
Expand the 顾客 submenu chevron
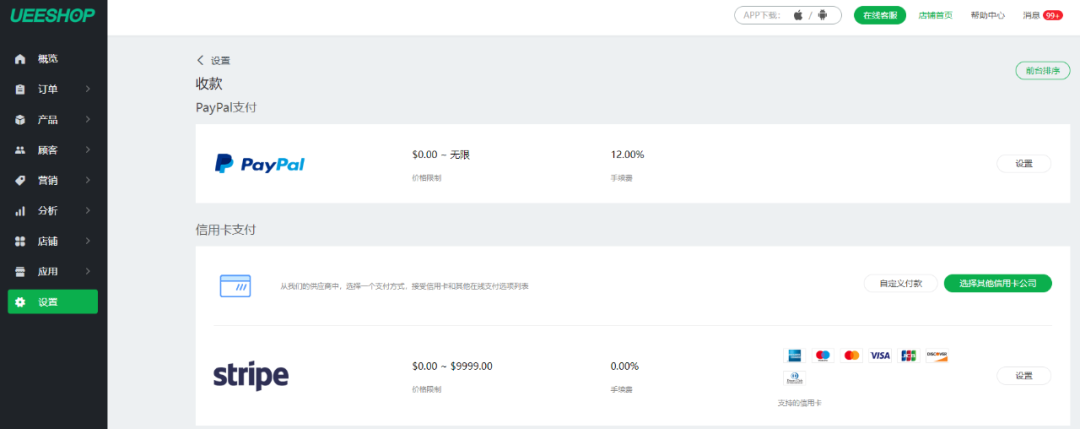pyautogui.click(x=88, y=150)
